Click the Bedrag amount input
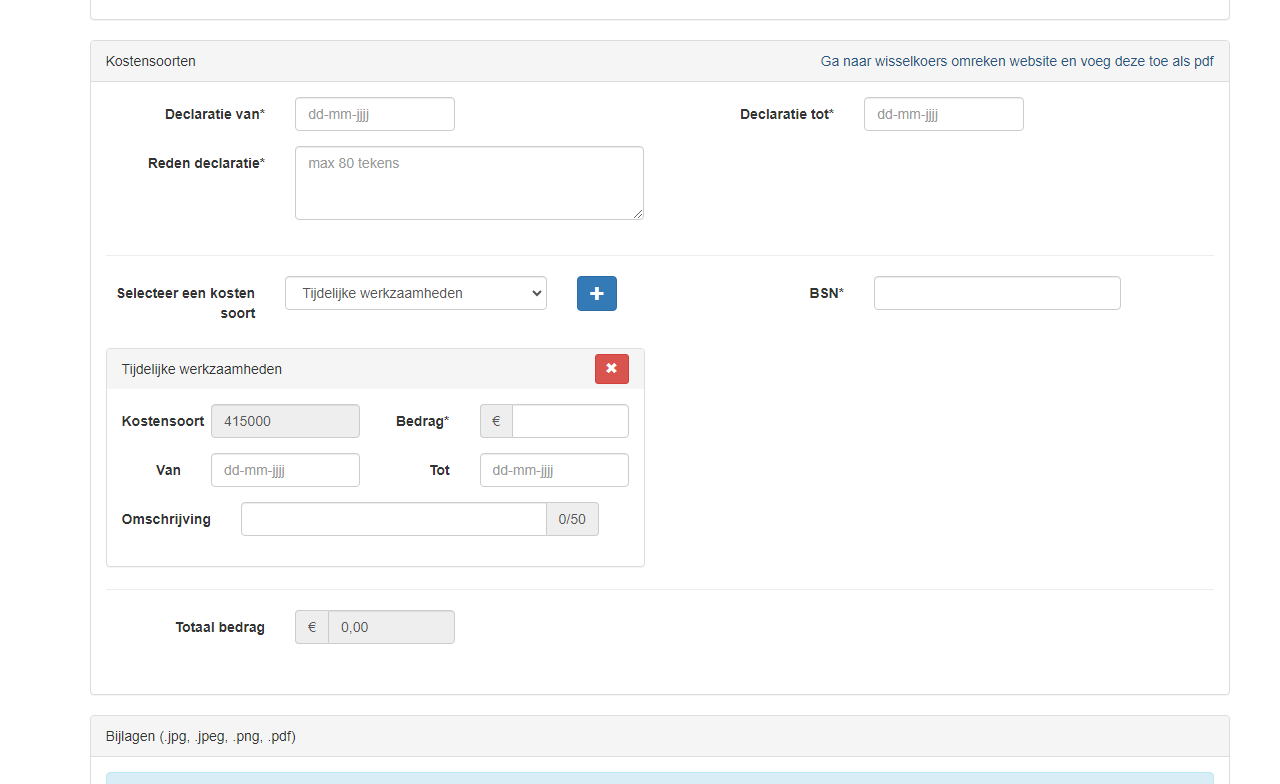1280x784 pixels. [570, 421]
